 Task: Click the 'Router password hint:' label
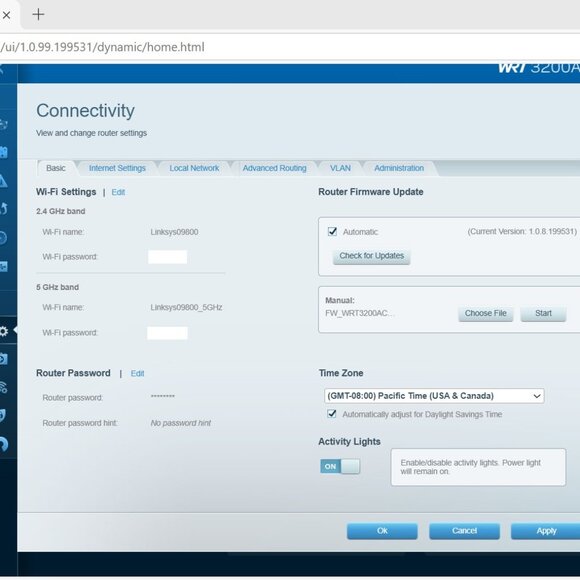click(x=80, y=423)
